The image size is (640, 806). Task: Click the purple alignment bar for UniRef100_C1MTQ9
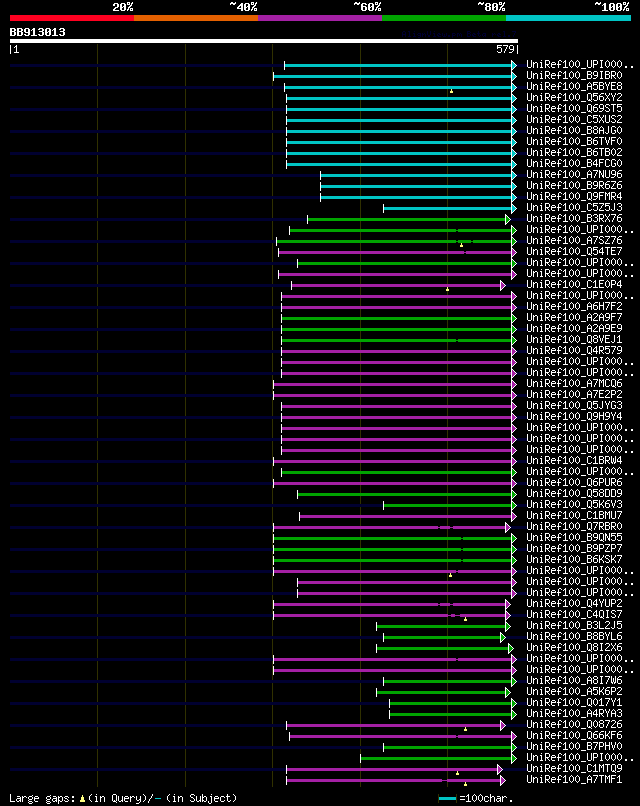(392, 770)
